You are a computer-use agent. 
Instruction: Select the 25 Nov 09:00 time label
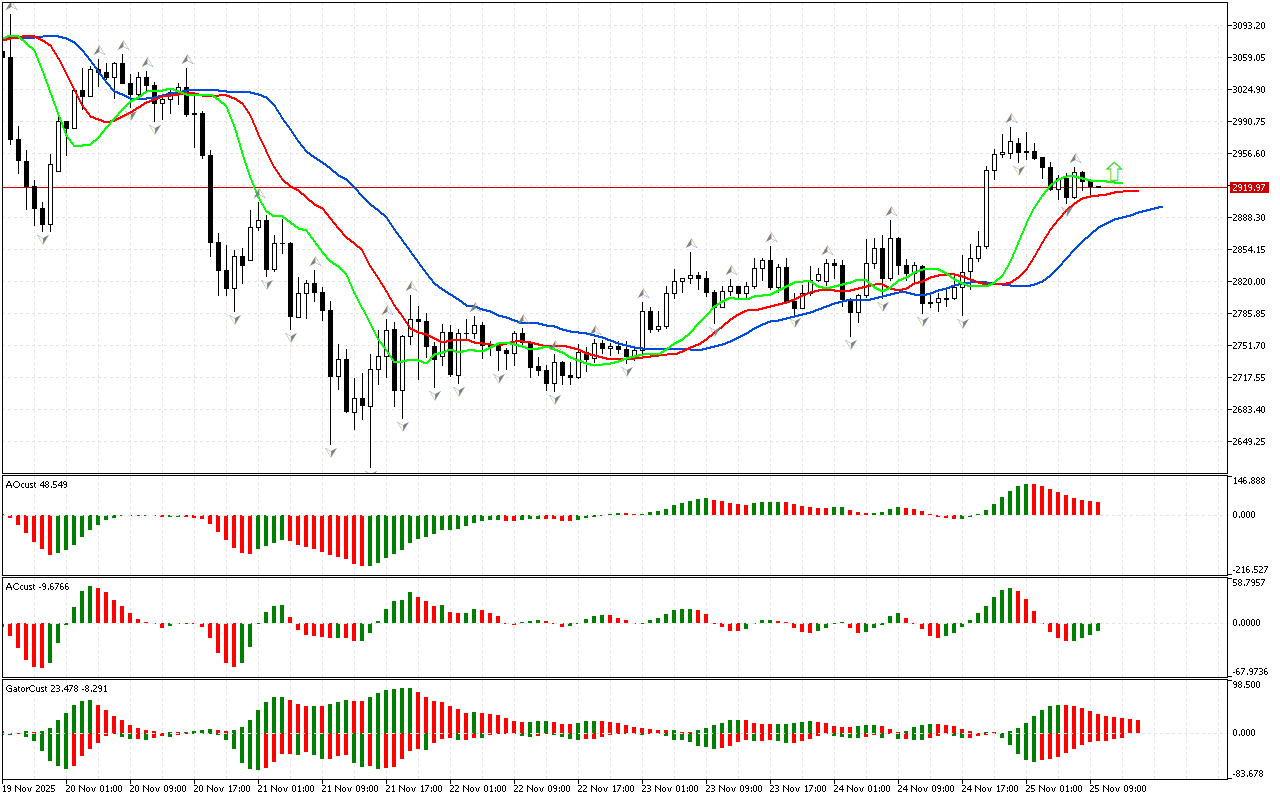click(1119, 789)
